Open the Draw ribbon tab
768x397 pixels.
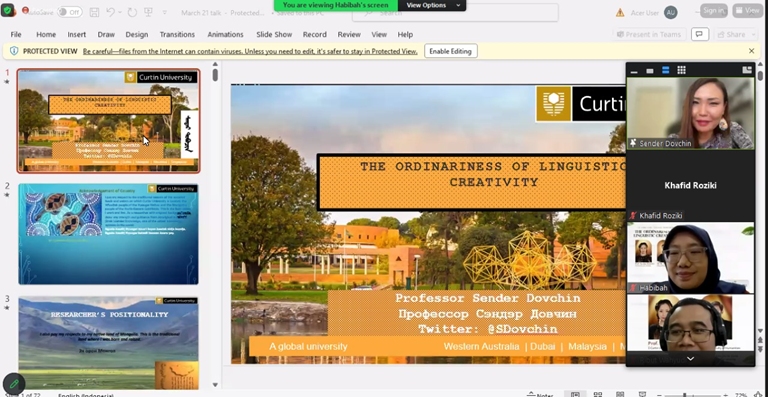[x=106, y=34]
